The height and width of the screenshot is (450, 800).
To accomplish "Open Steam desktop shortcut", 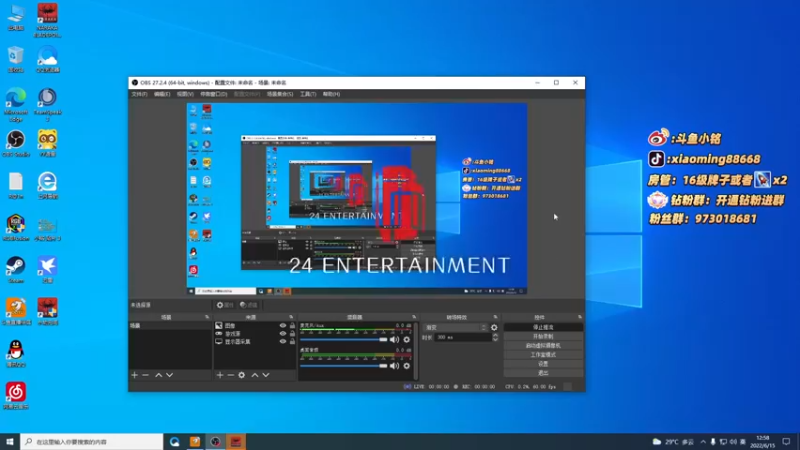I will point(16,270).
